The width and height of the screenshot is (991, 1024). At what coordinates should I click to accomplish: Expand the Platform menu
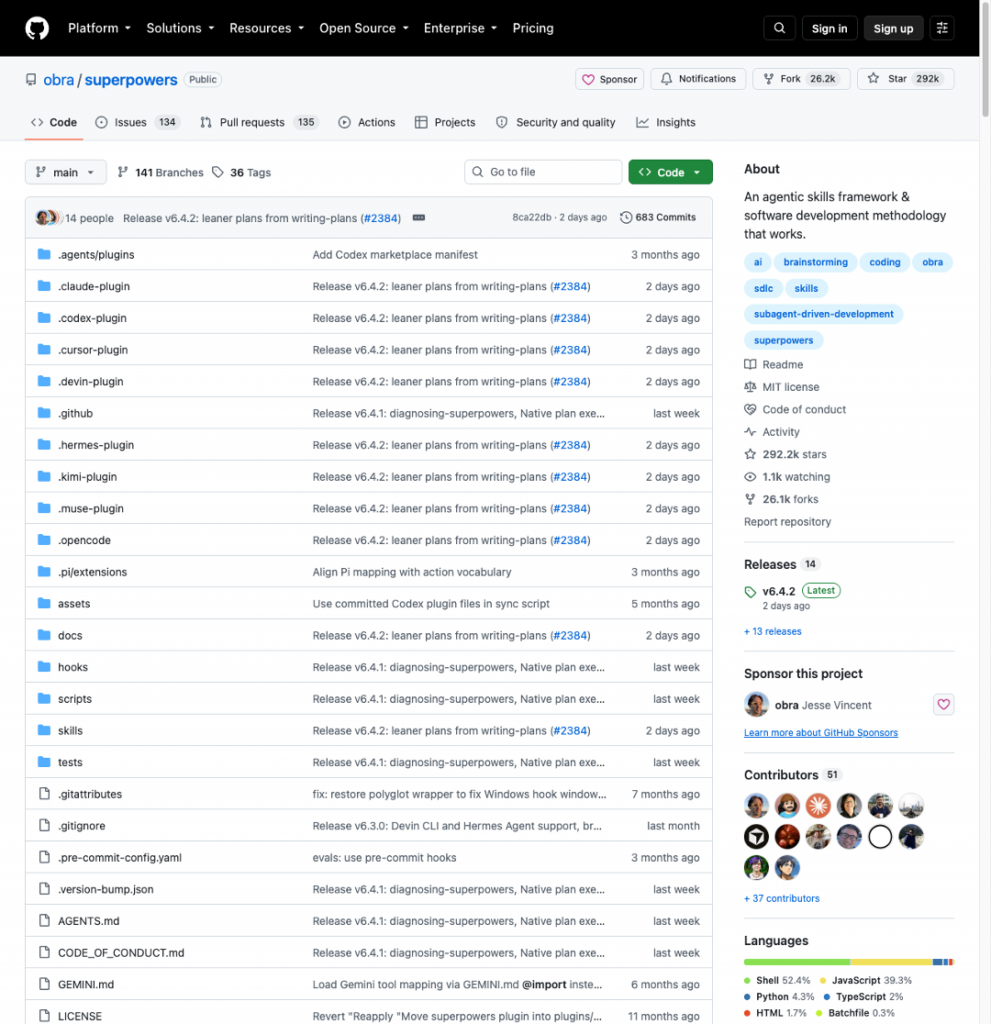pyautogui.click(x=99, y=28)
